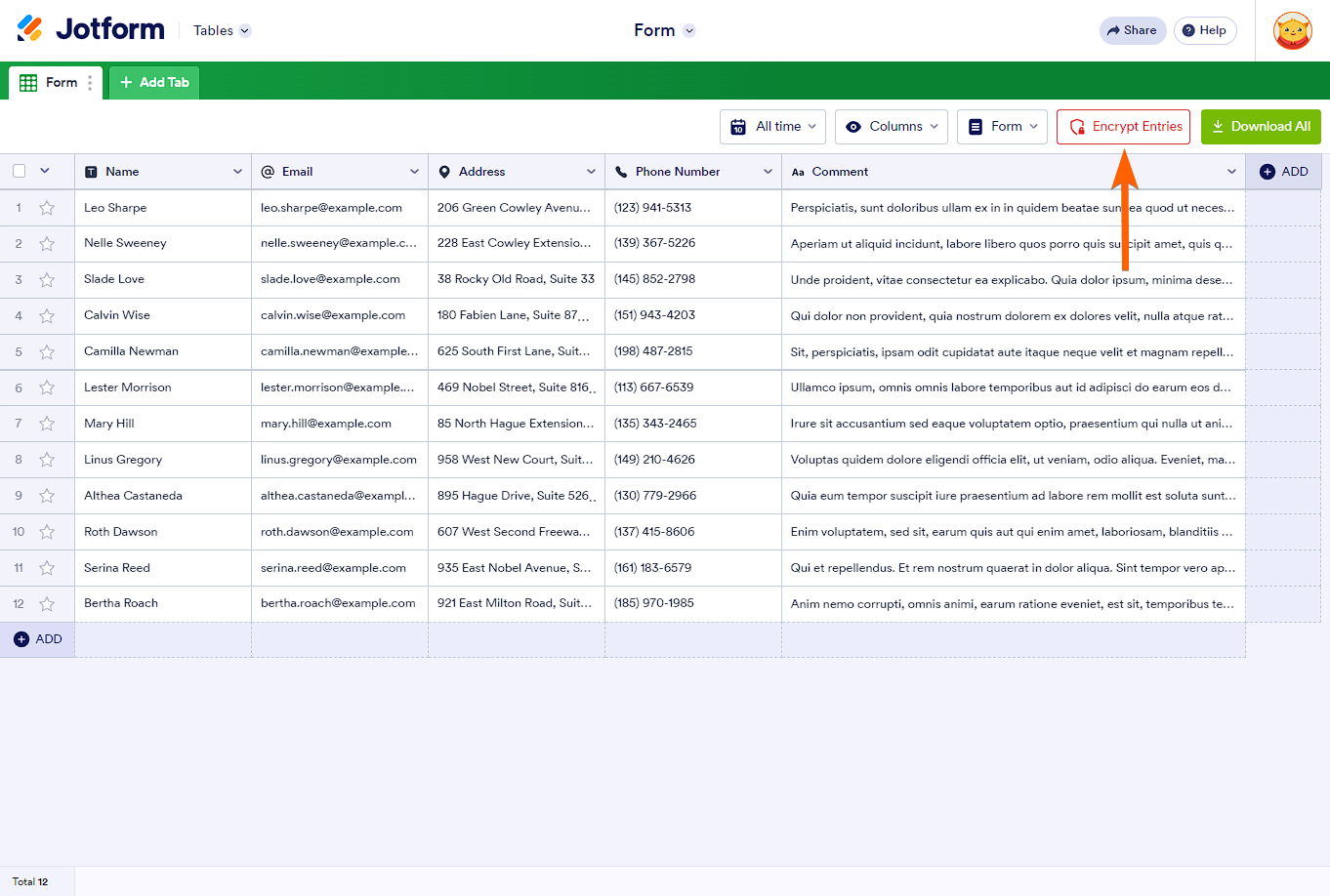The width and height of the screenshot is (1330, 896).
Task: Expand the Email column header menu
Action: click(x=414, y=172)
